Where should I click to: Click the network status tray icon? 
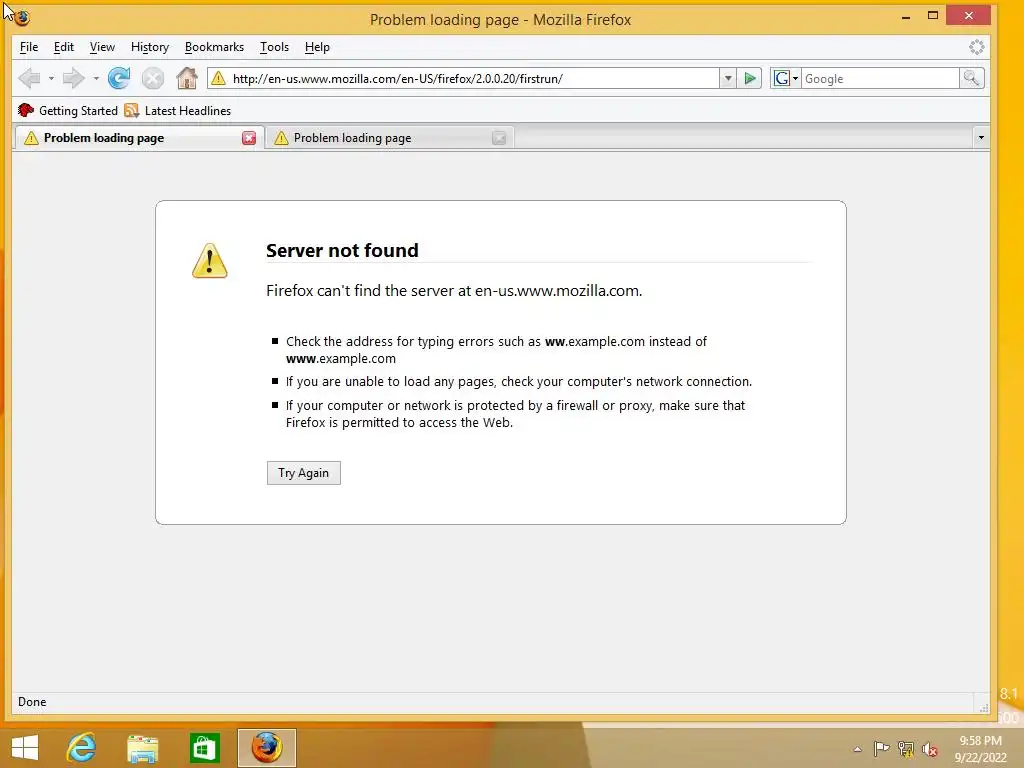(x=906, y=749)
